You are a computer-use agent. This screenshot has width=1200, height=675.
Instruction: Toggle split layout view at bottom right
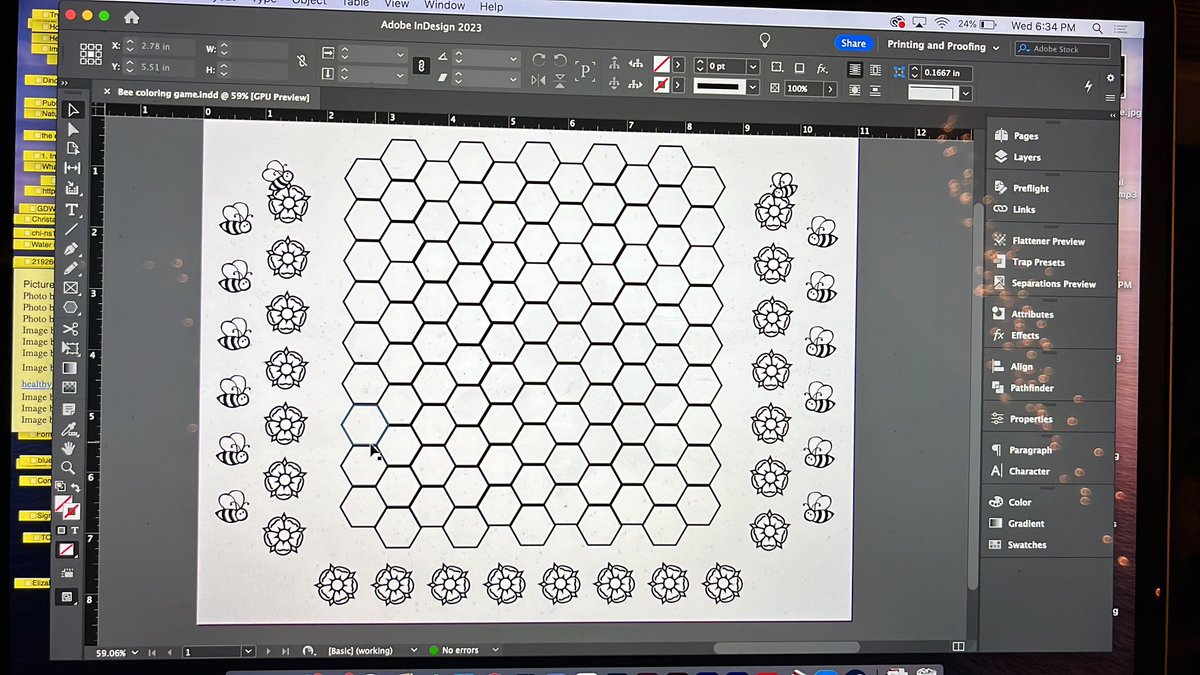[x=958, y=647]
